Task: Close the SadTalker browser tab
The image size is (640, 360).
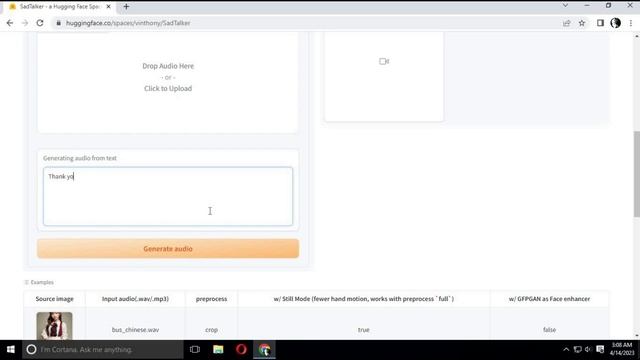Action: (108, 7)
